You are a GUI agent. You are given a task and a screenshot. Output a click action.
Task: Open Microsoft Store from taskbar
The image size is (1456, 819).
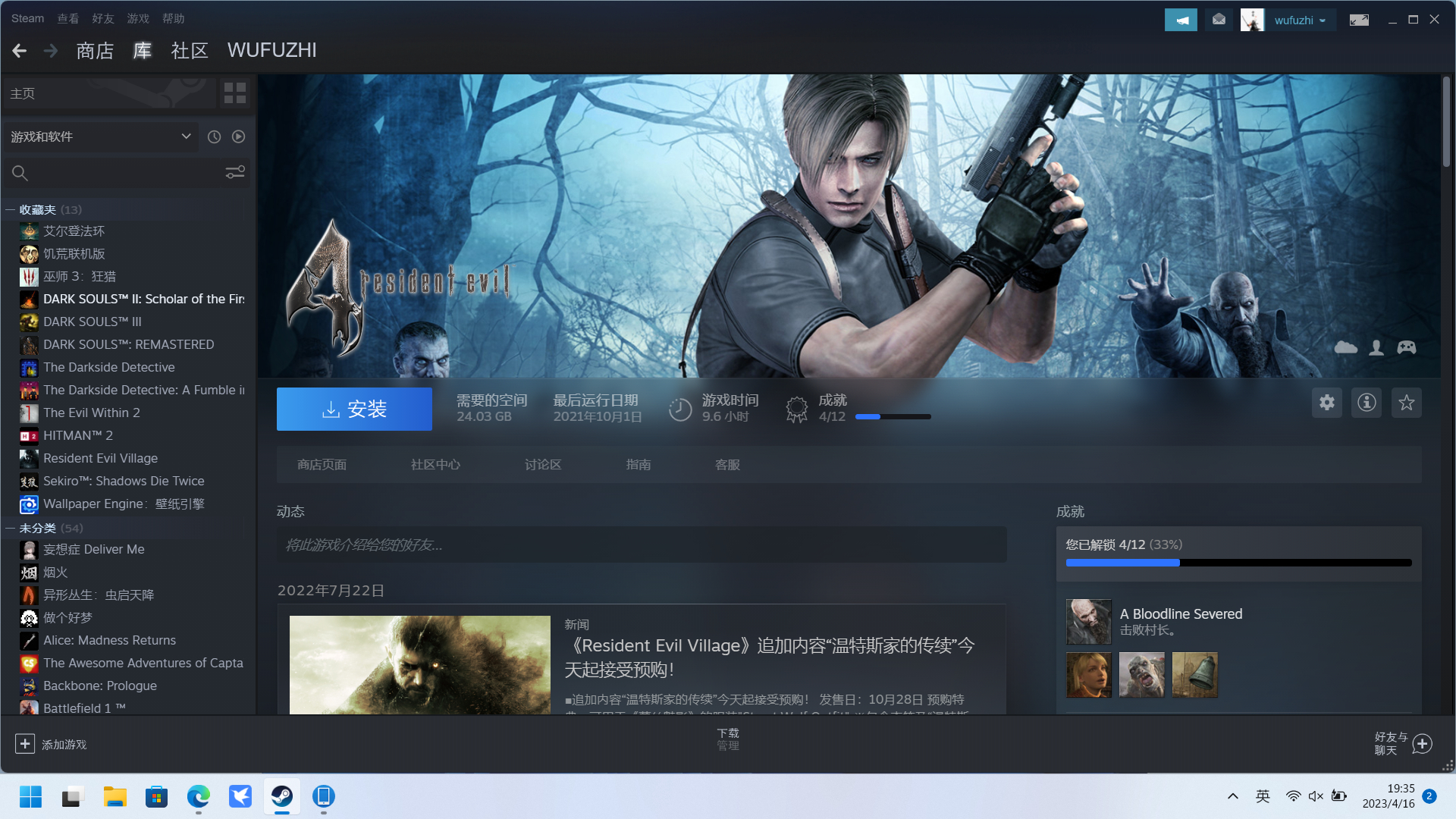click(x=157, y=796)
